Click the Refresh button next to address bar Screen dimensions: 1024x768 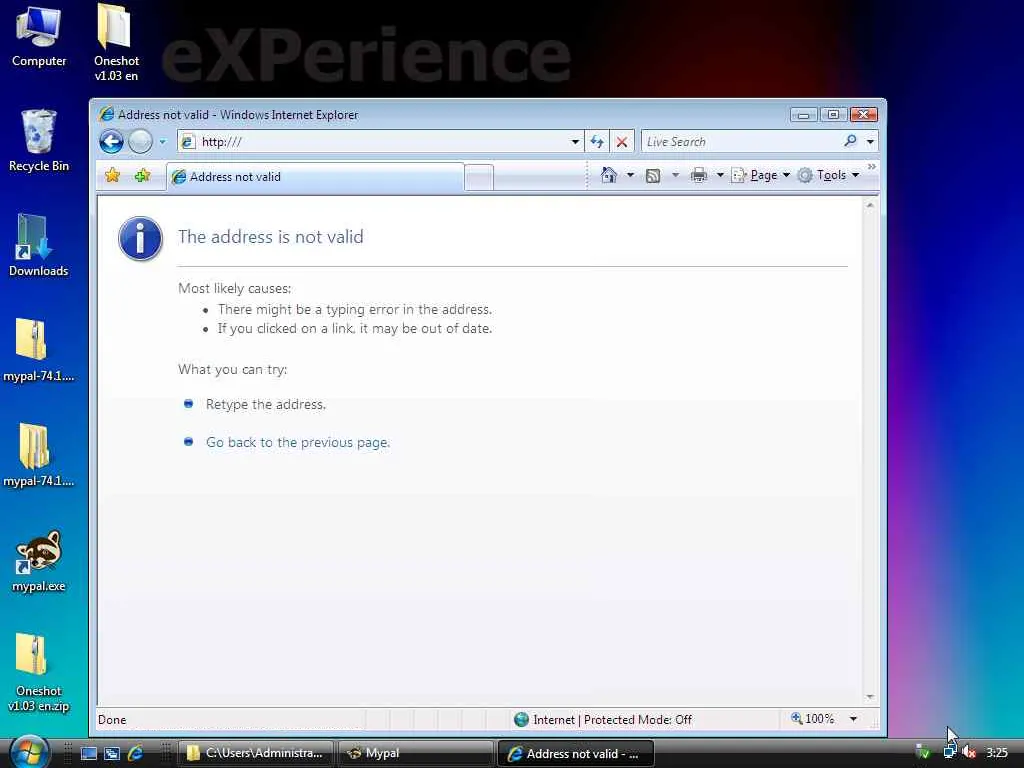tap(597, 142)
